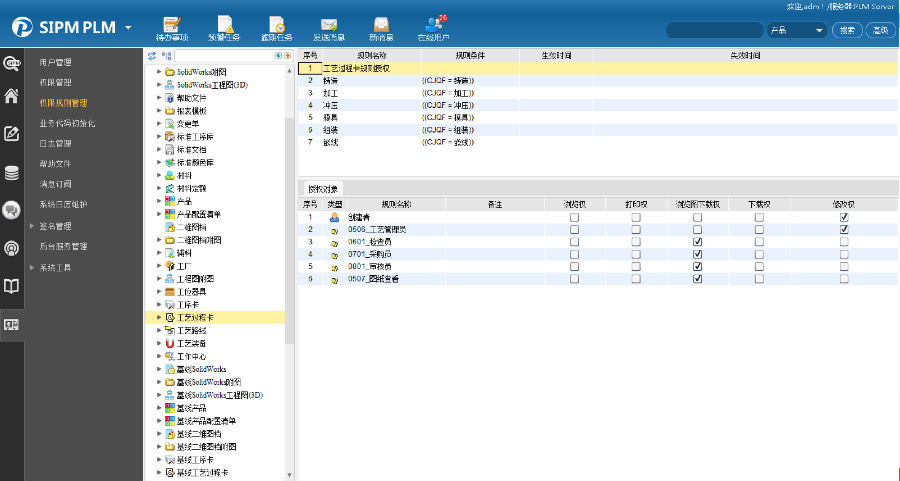Image resolution: width=900 pixels, height=481 pixels.
Task: Expand the 签名管理 sidebar group
Action: pyautogui.click(x=32, y=226)
